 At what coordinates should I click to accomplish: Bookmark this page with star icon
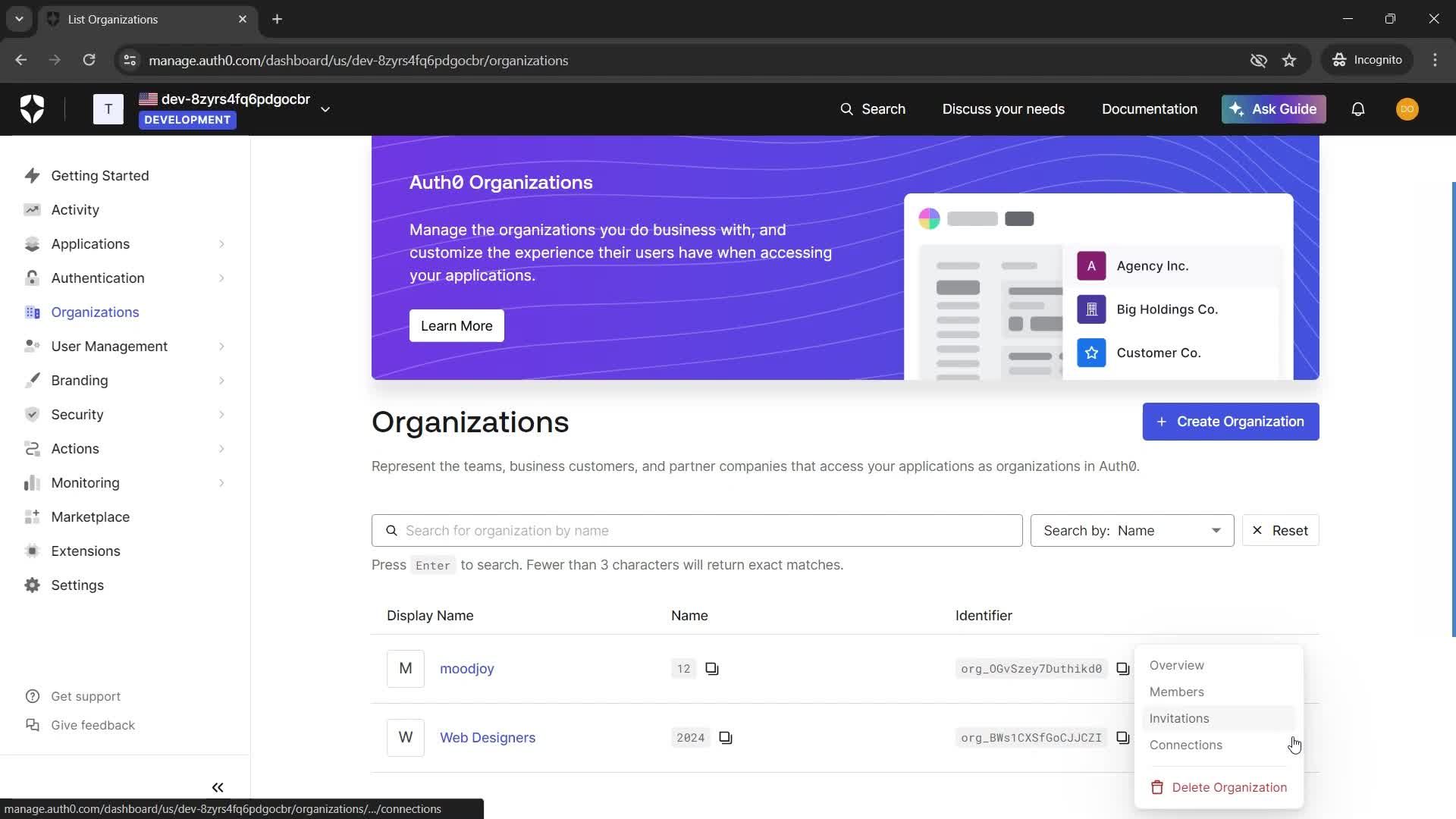click(x=1289, y=61)
